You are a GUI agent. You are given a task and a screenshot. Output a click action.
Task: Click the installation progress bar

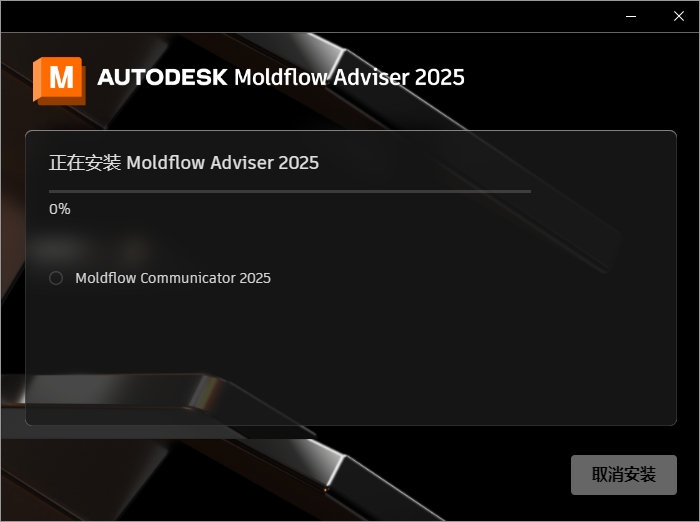290,191
